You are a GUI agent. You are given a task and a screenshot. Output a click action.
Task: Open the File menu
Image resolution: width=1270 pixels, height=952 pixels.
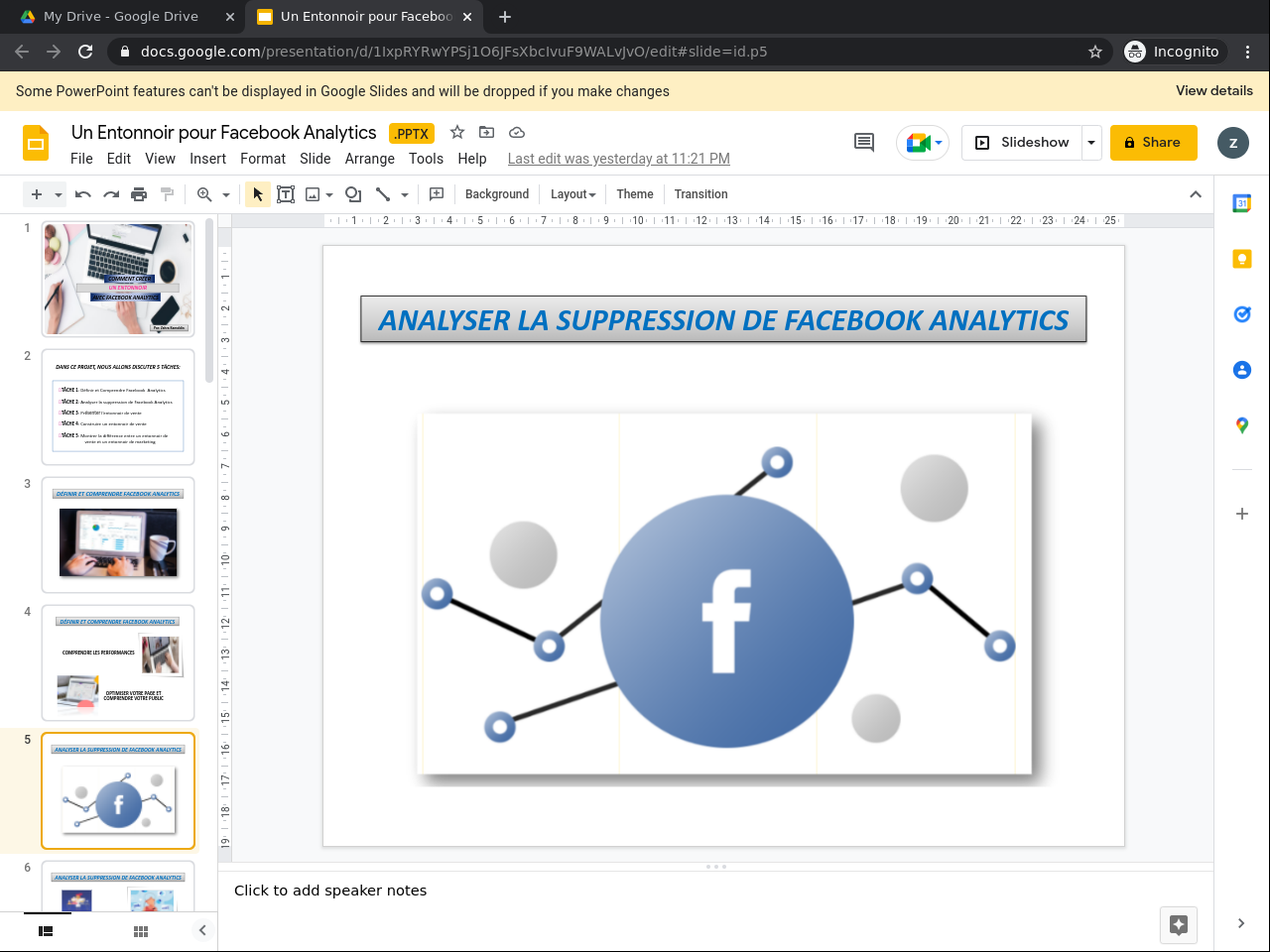pos(81,159)
